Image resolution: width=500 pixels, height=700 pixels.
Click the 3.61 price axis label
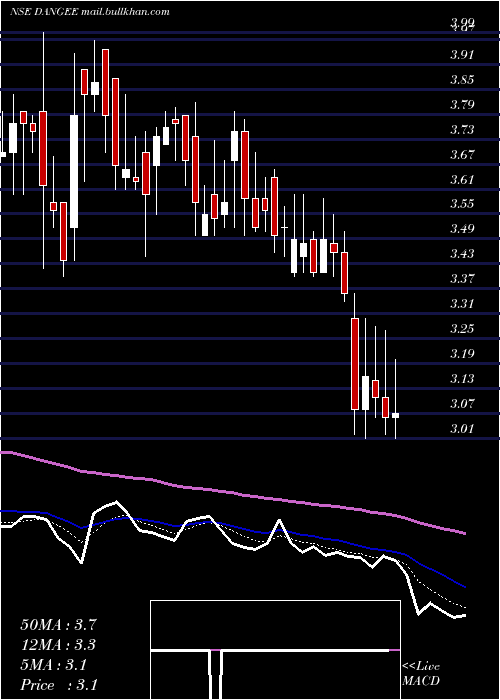point(462,180)
